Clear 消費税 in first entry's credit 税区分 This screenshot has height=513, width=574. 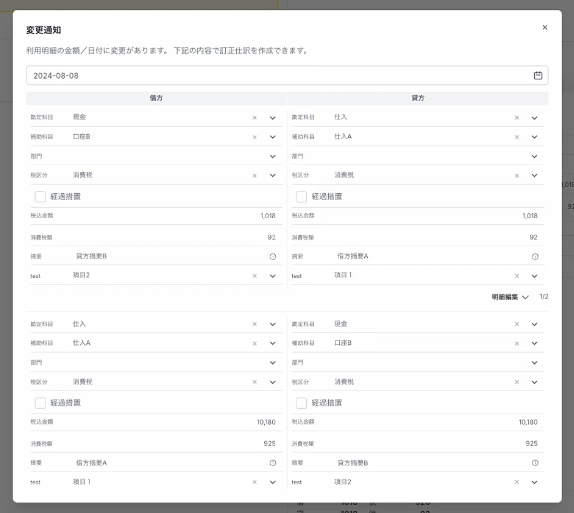point(517,175)
